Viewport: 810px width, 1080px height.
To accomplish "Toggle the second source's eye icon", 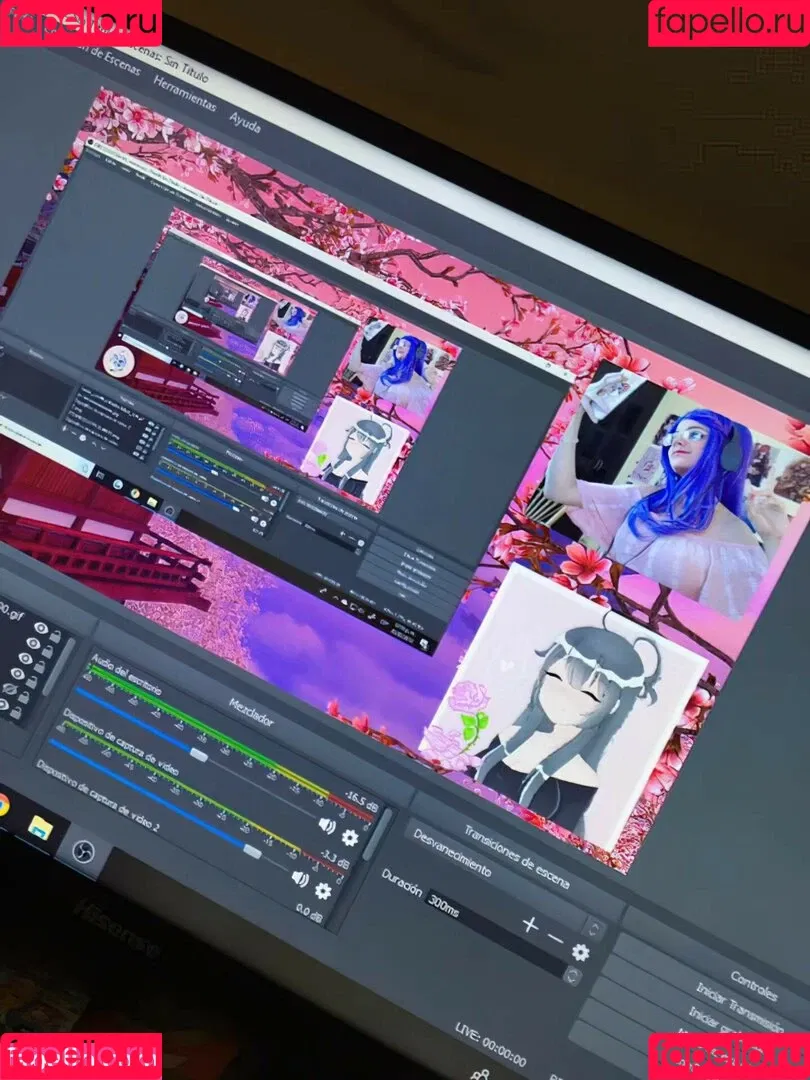I will point(34,644).
